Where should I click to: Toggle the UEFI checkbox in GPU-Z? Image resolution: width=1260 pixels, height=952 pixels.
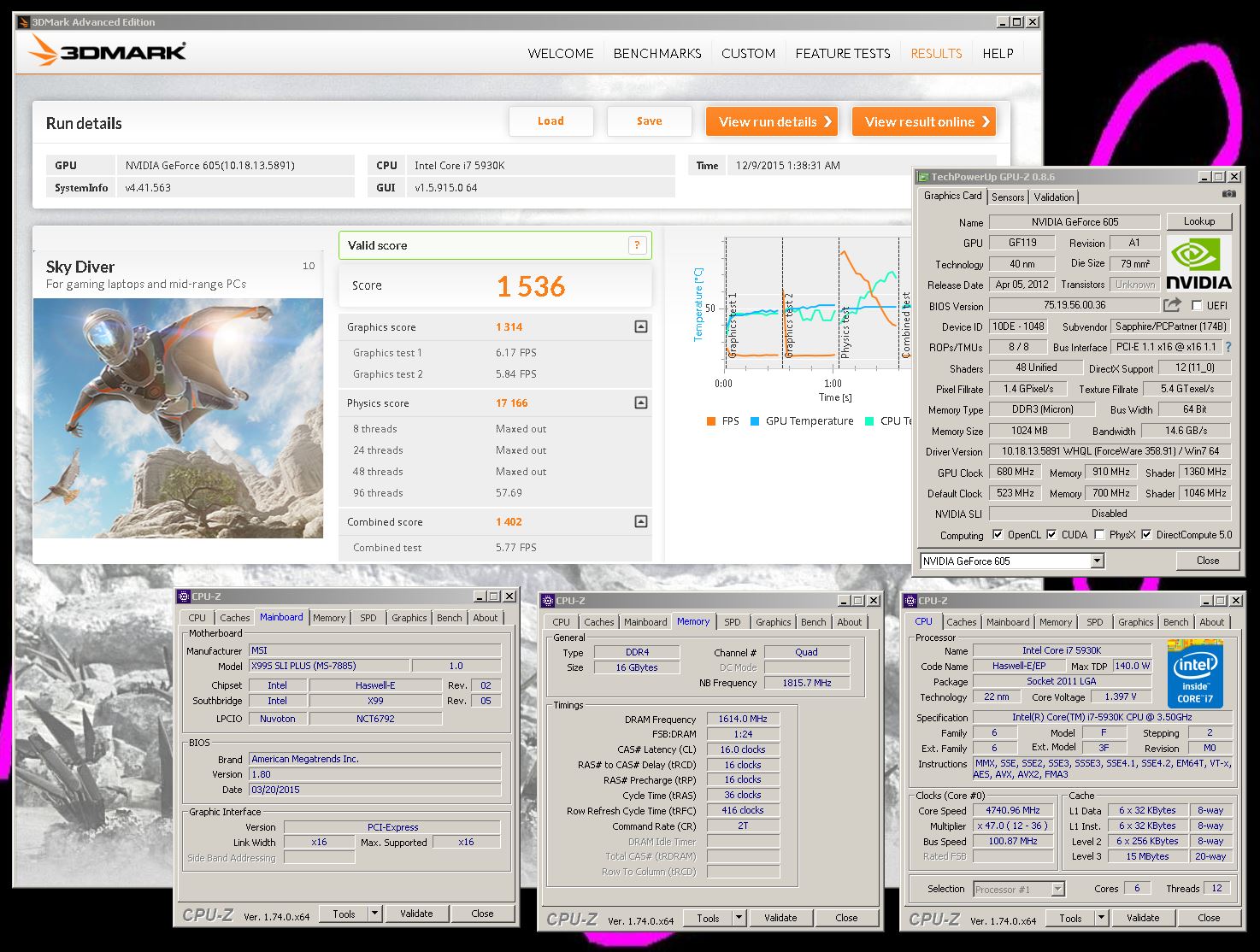point(1197,305)
